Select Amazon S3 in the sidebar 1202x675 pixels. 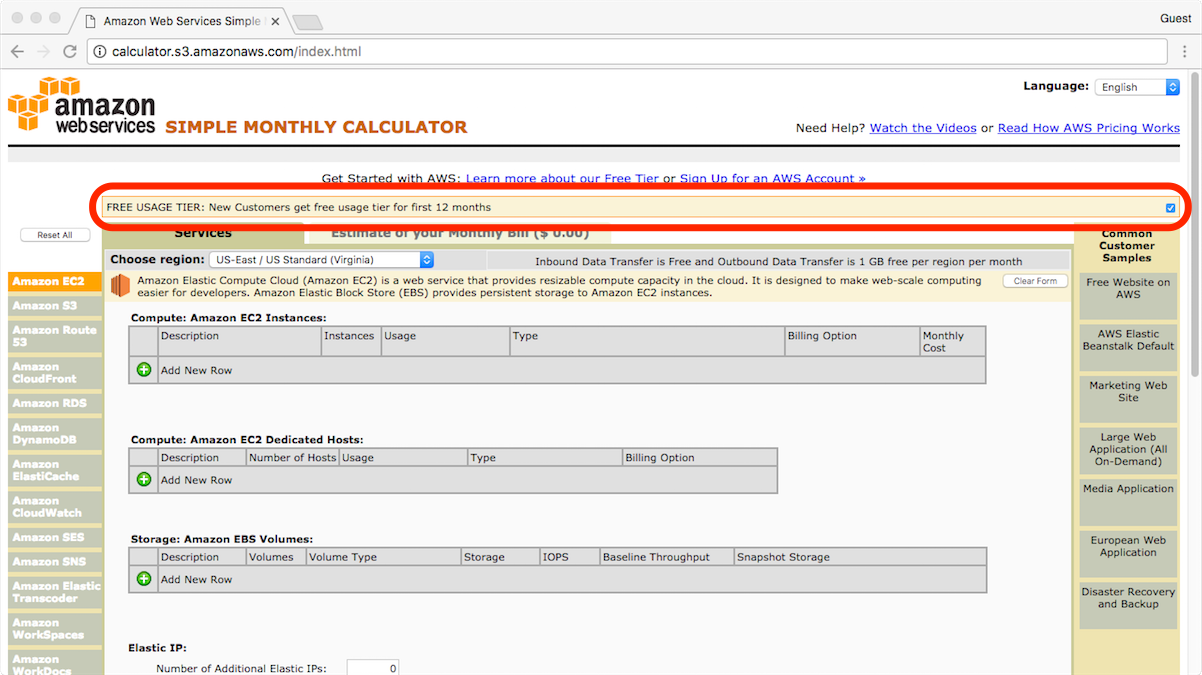(x=55, y=306)
